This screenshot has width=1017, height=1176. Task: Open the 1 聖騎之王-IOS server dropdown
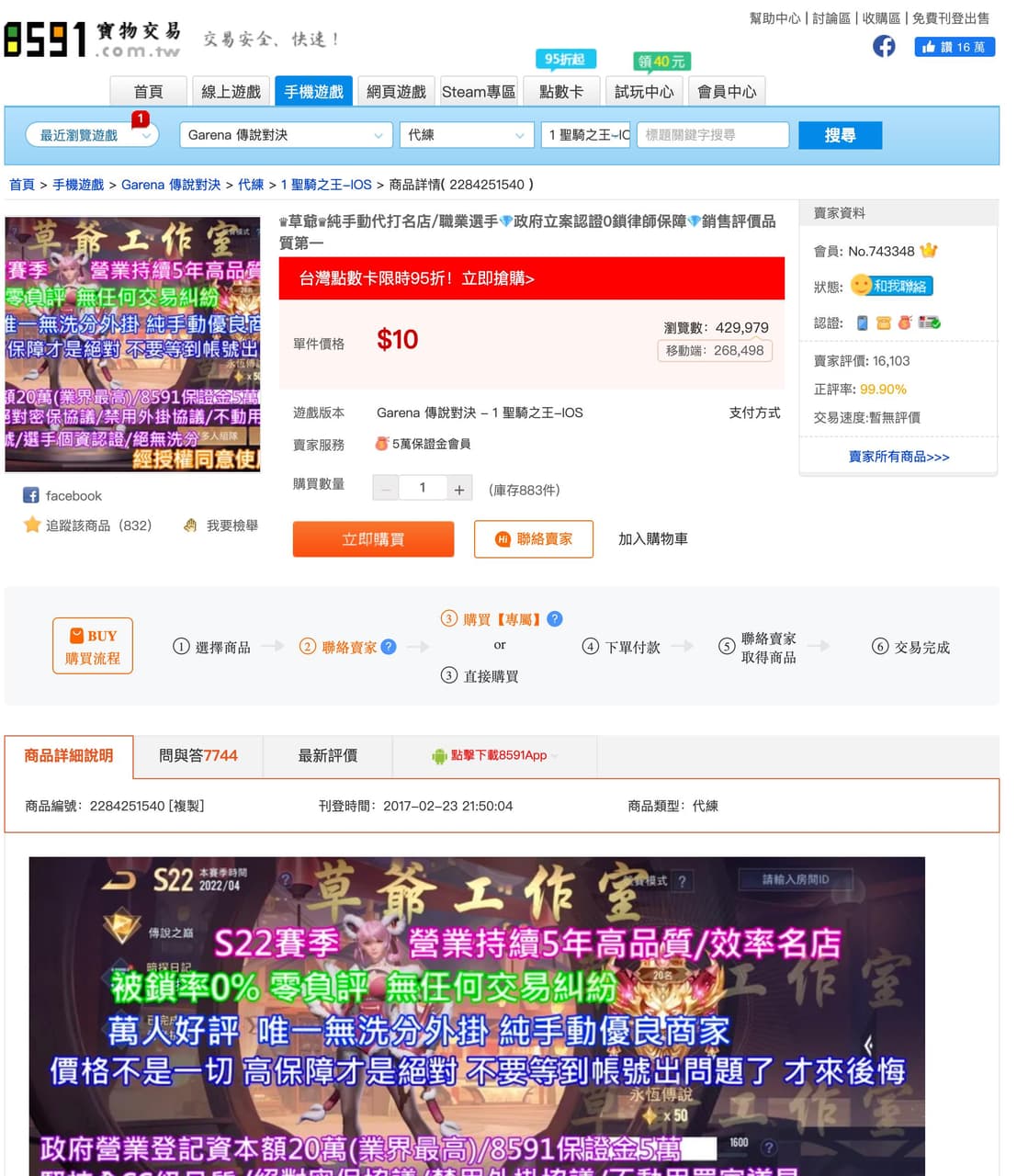coord(586,135)
